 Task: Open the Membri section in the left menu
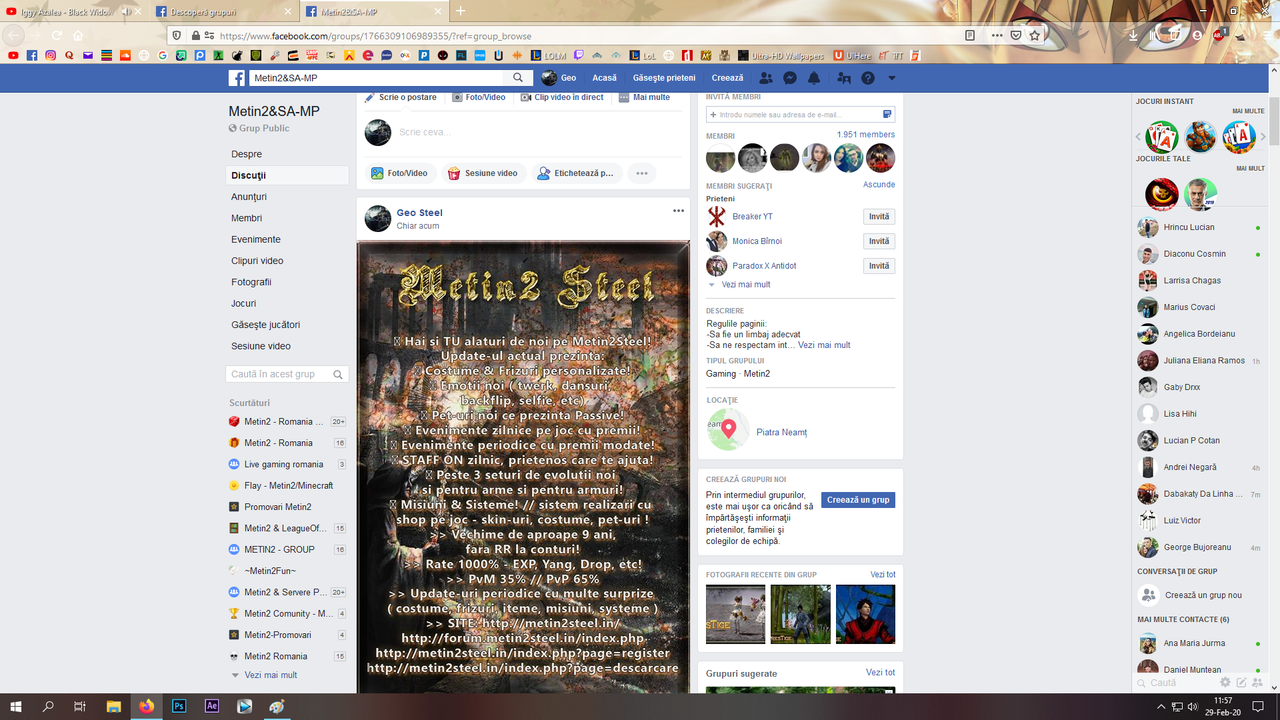pyautogui.click(x=247, y=218)
